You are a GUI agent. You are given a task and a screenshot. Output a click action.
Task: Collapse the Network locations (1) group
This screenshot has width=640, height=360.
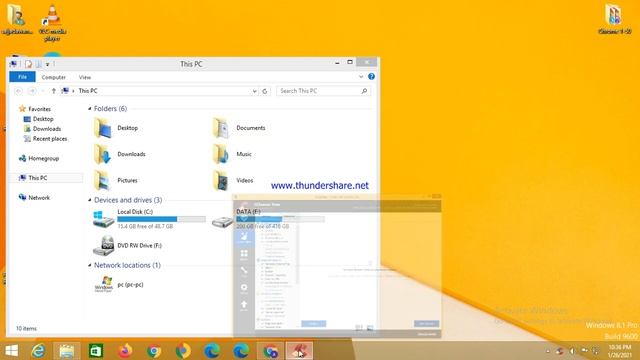pyautogui.click(x=90, y=265)
